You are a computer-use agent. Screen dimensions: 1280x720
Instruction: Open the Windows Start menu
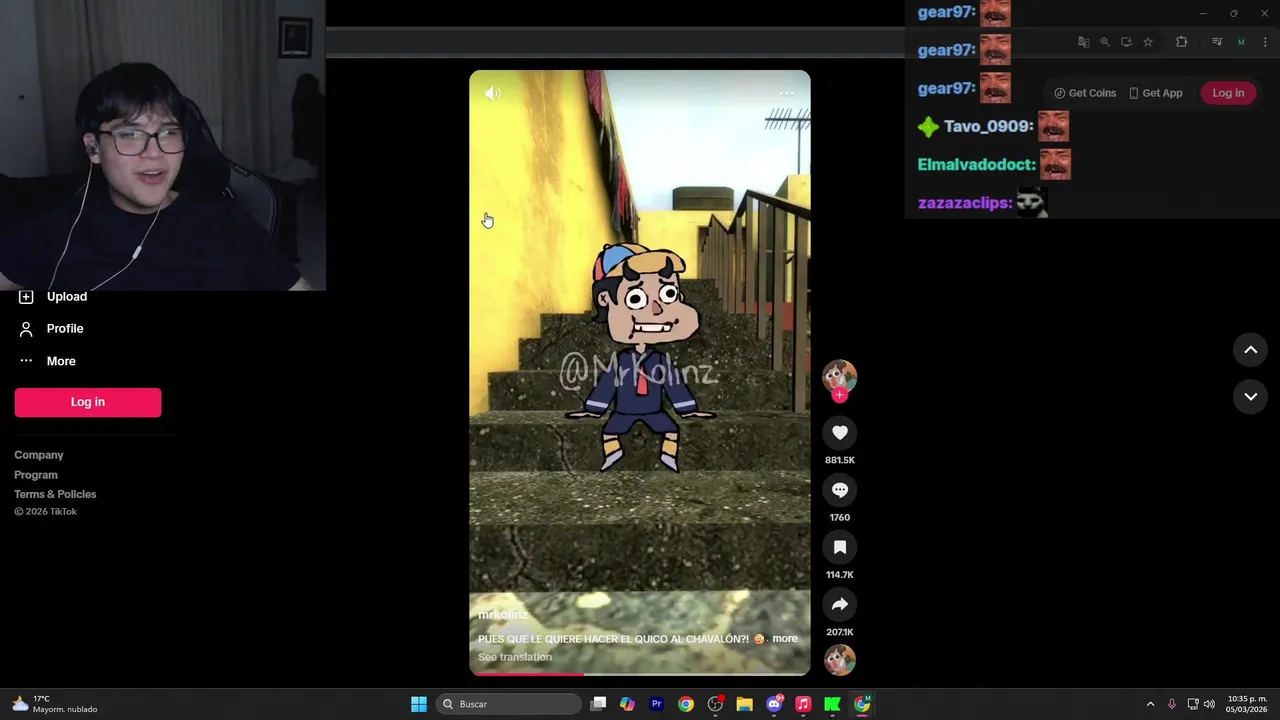(x=419, y=704)
